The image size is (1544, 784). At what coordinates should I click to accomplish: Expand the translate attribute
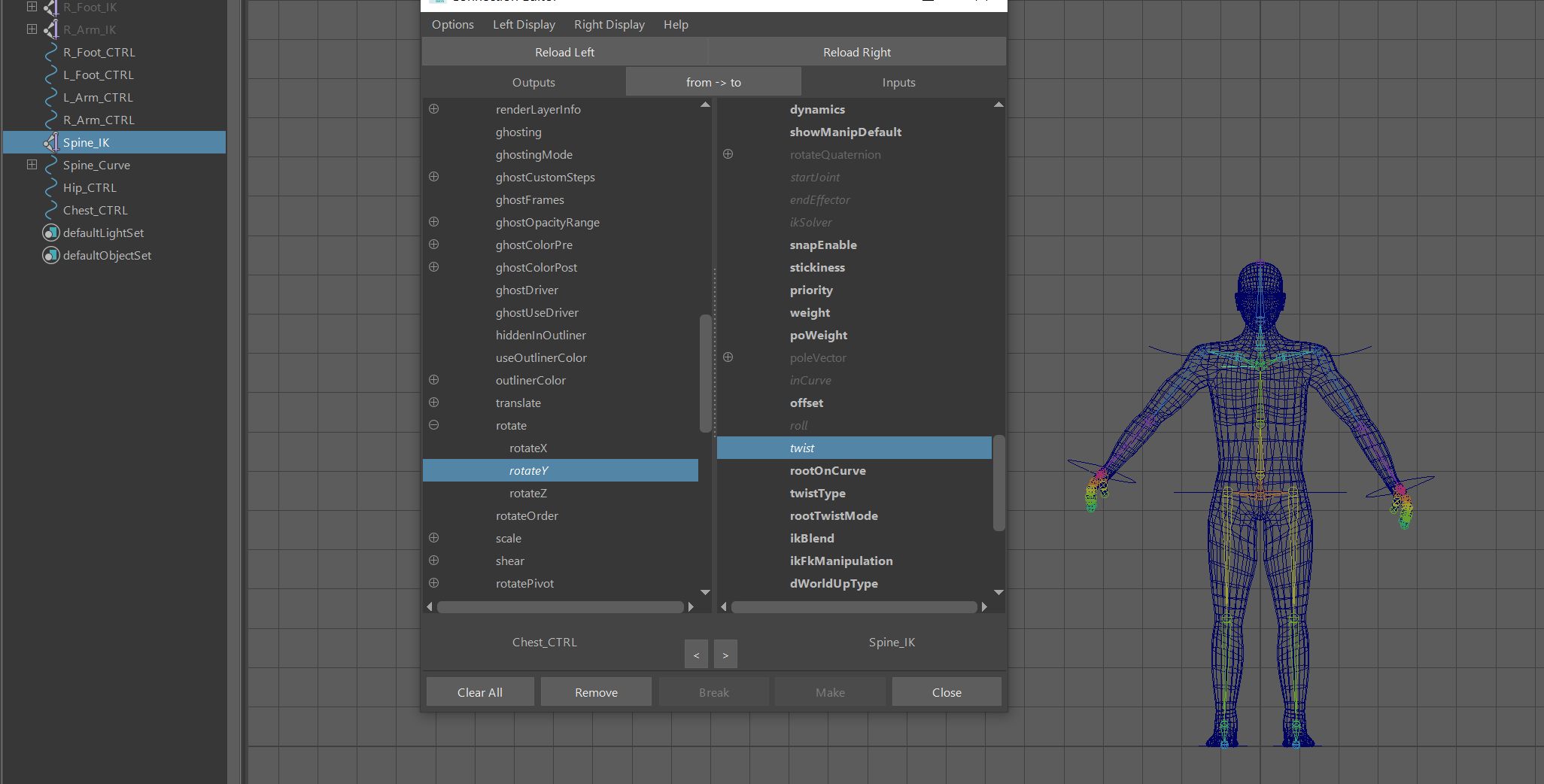(434, 403)
